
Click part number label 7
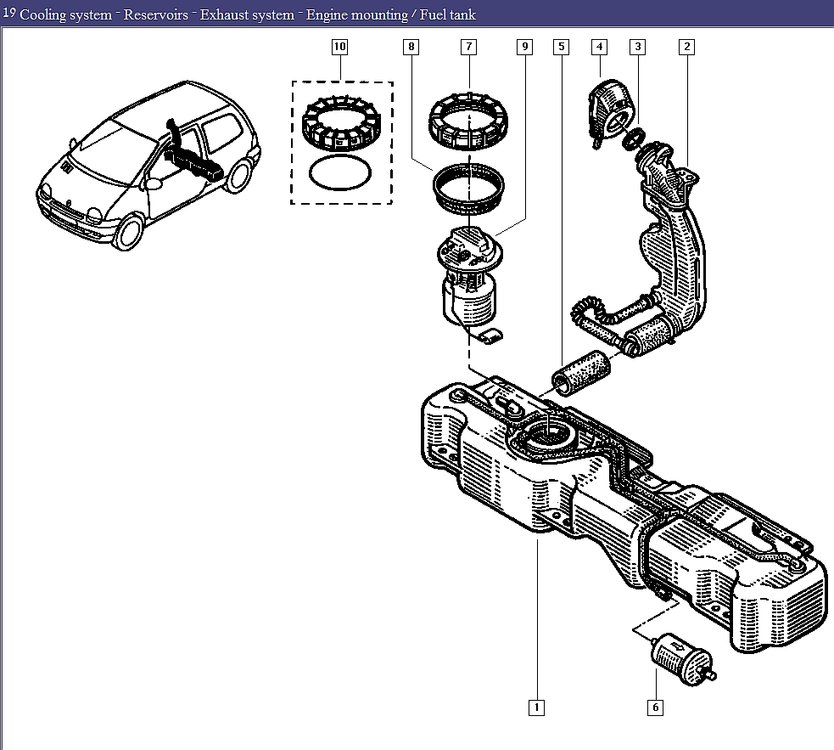469,47
